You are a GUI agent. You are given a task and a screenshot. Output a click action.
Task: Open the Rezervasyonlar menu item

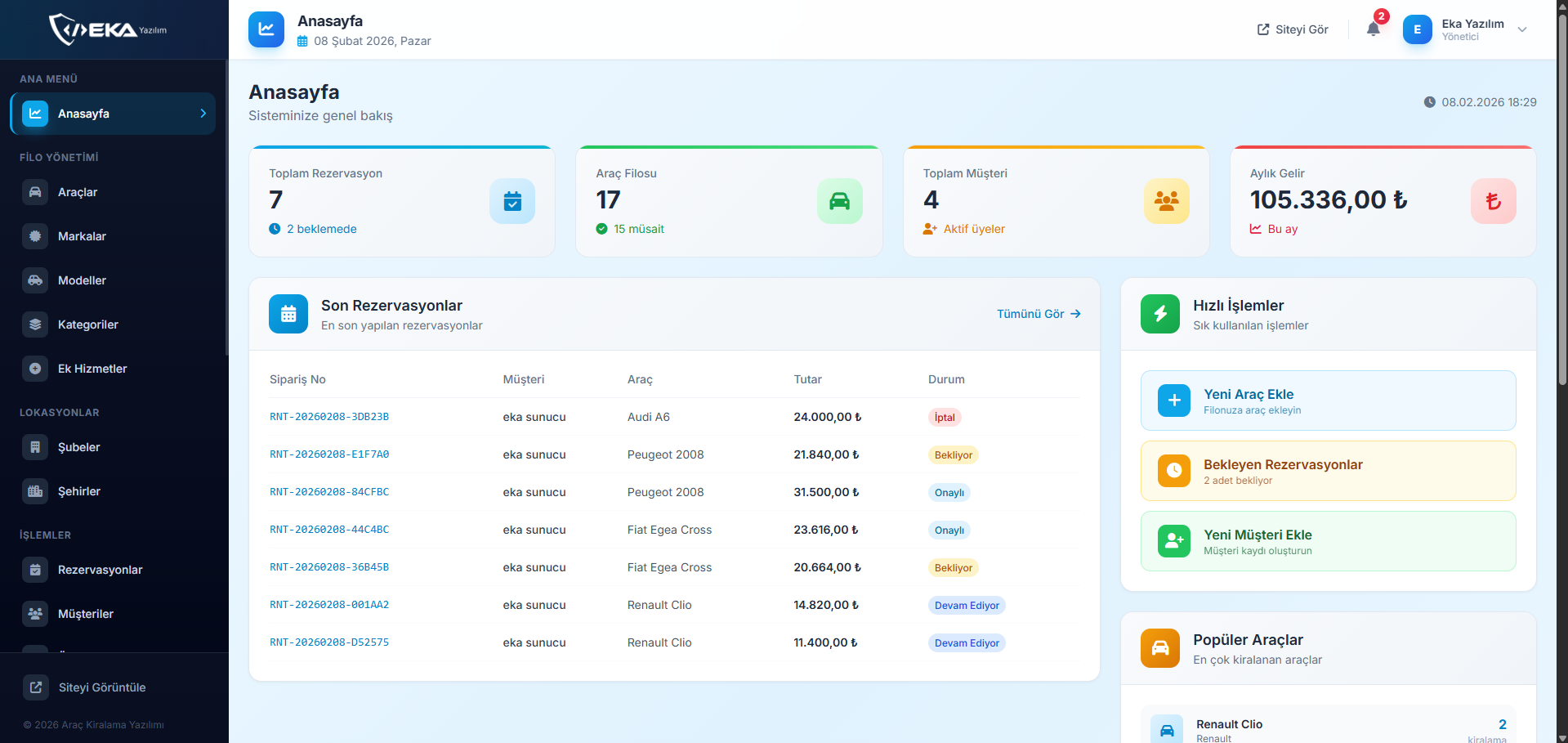click(100, 570)
